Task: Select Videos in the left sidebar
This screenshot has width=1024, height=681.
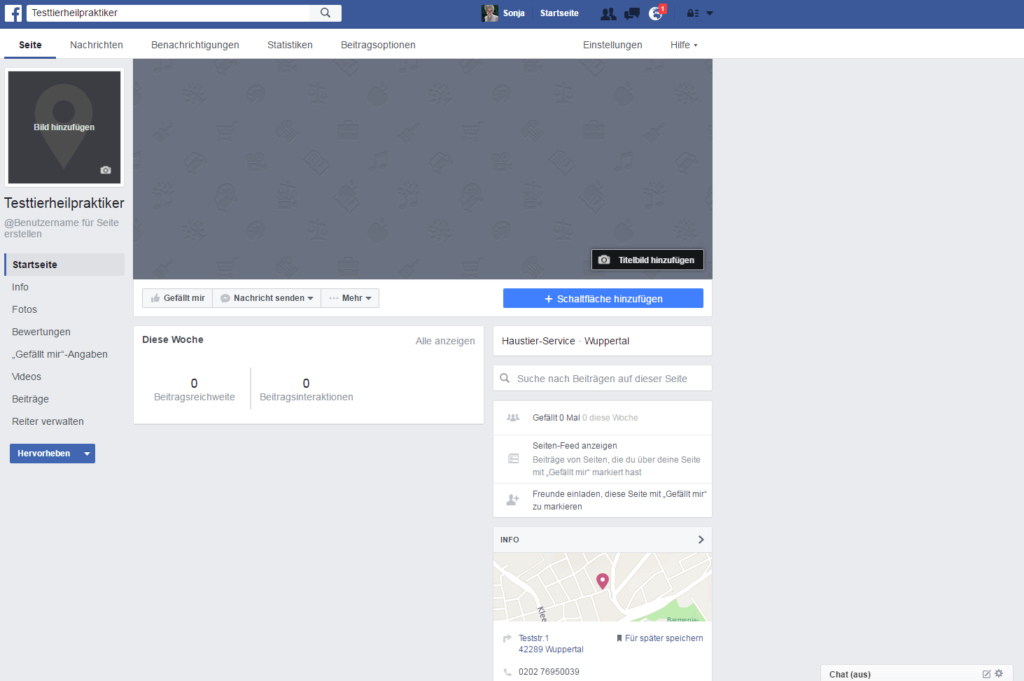Action: (x=26, y=377)
